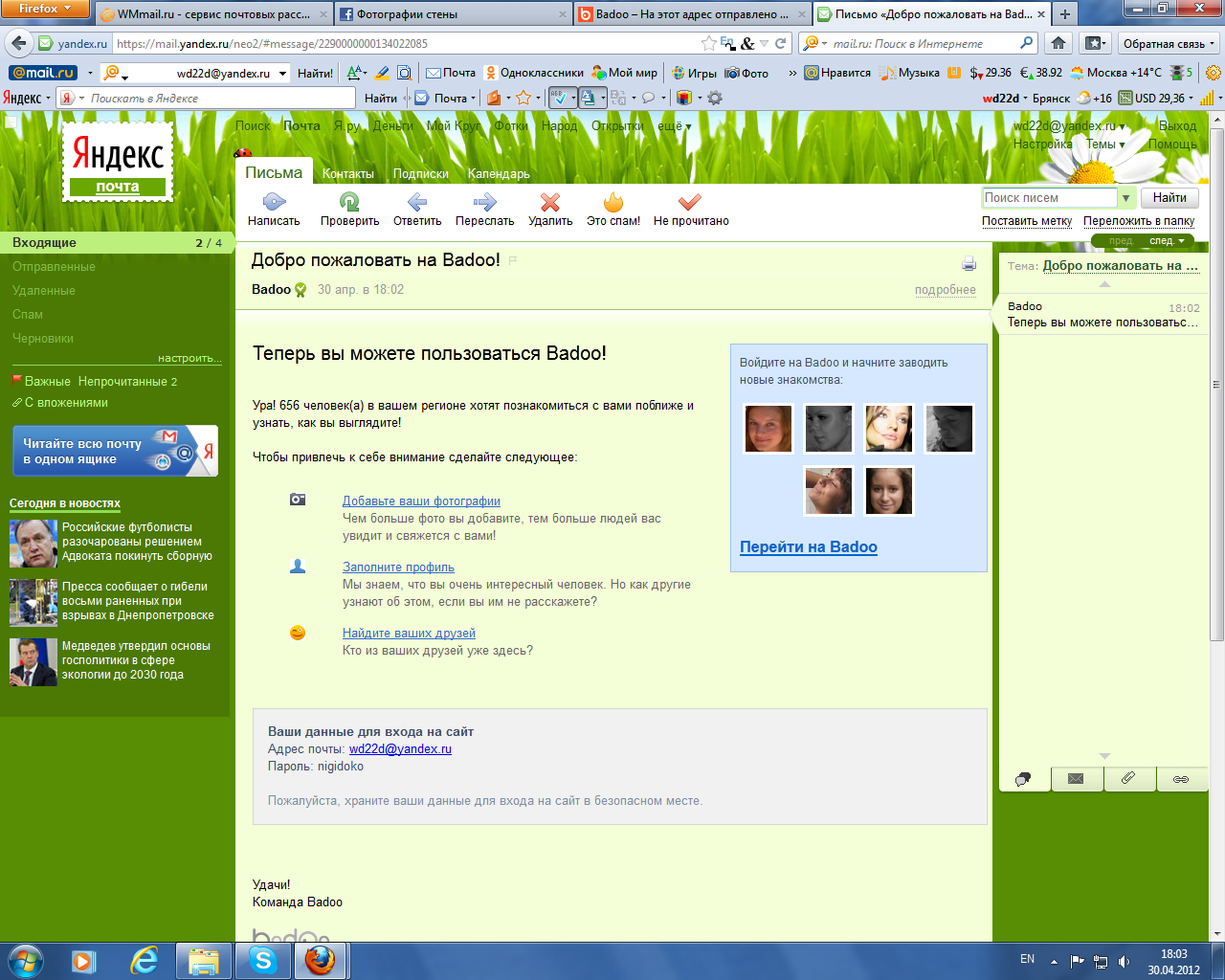Click the first Badoo profile photo thumbnail
Screen dimensions: 1225x980
coord(768,428)
